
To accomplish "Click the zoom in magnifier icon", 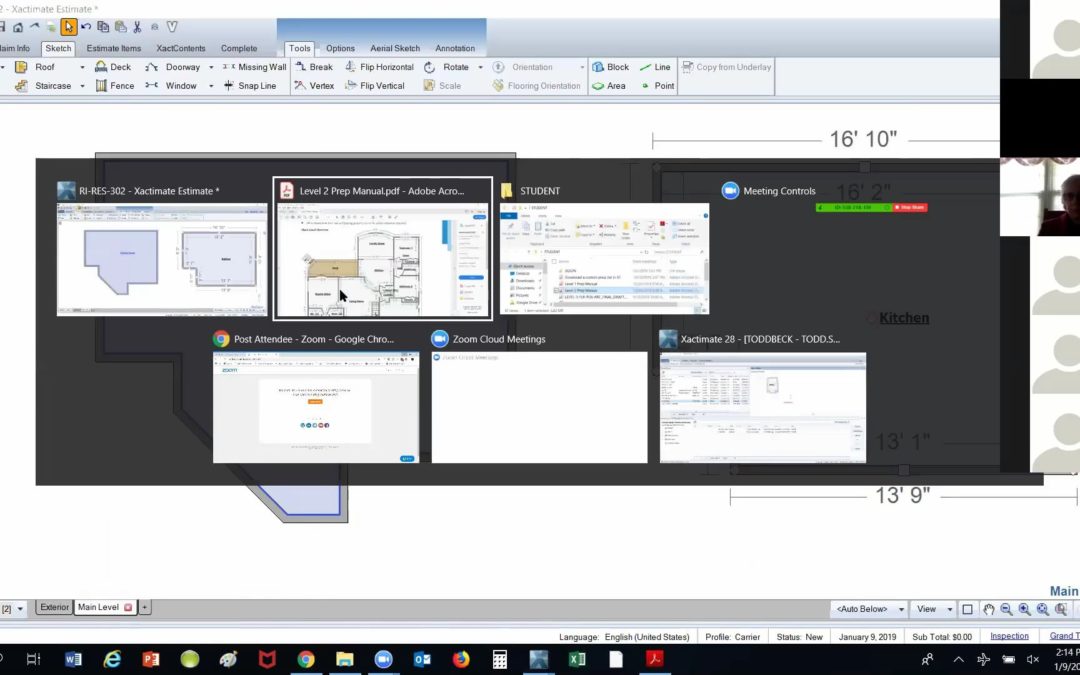I will pos(1024,609).
